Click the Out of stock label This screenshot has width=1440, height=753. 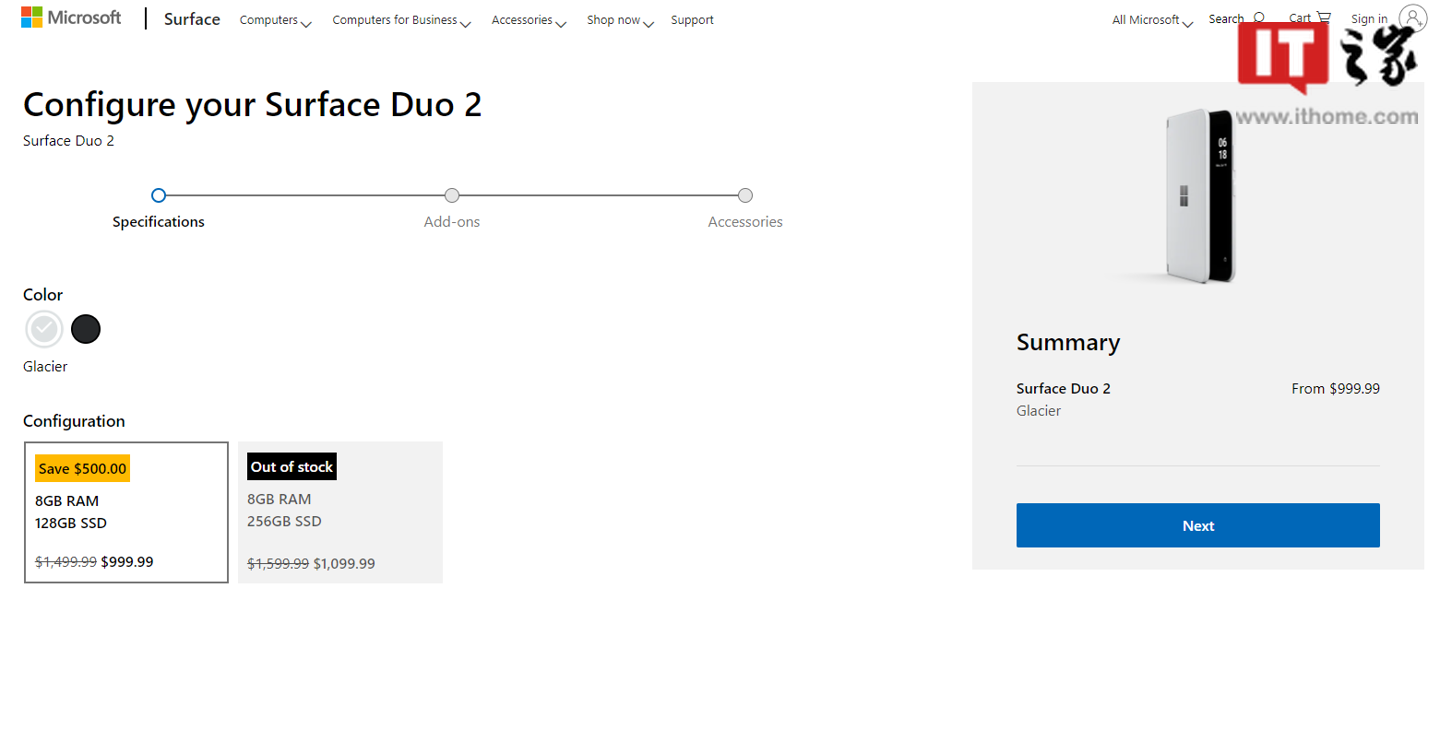click(x=292, y=466)
